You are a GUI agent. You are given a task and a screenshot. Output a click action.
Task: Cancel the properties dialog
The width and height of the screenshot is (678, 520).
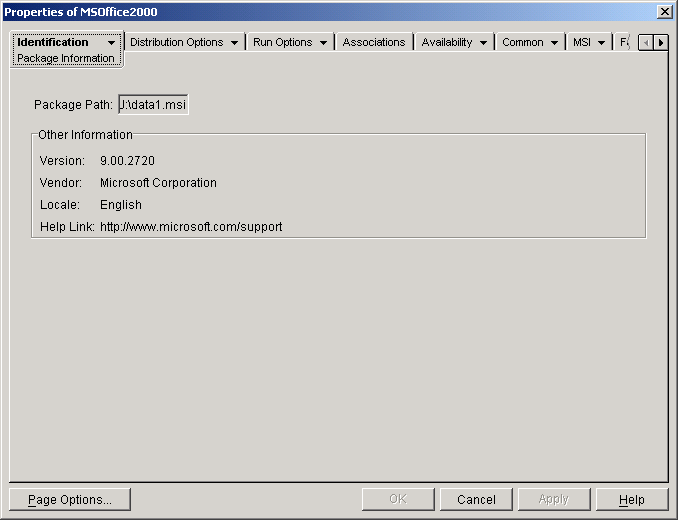[x=476, y=500]
